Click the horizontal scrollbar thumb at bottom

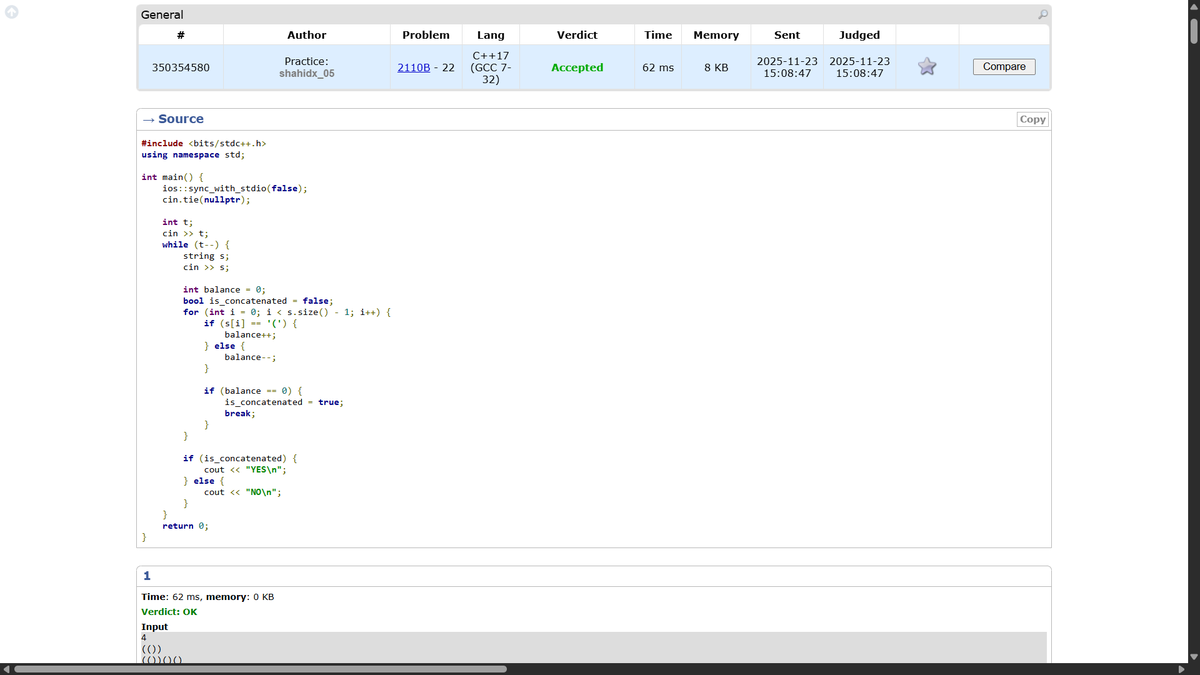click(260, 669)
